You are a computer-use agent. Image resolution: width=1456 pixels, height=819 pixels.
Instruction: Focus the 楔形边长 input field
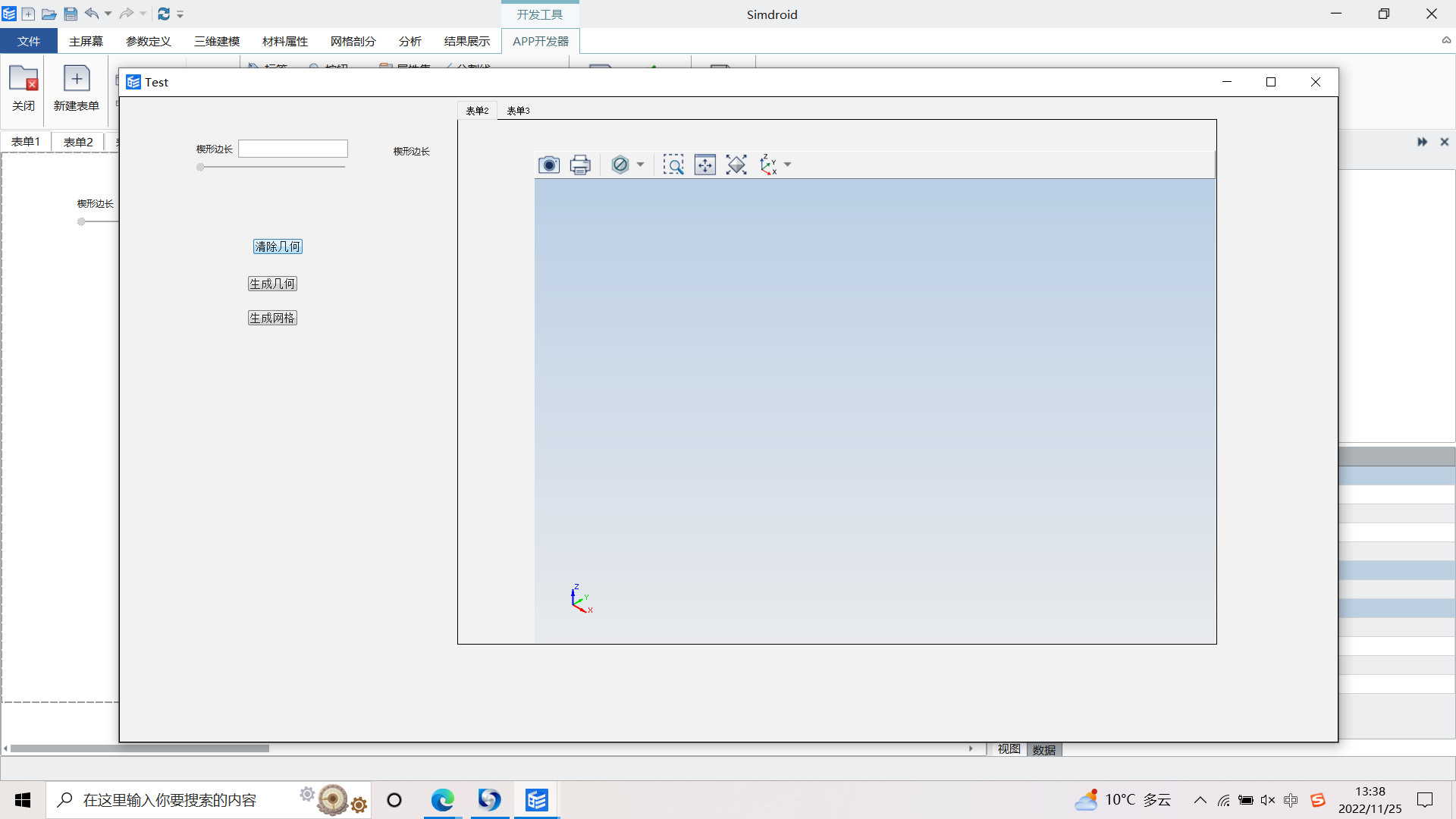click(293, 149)
